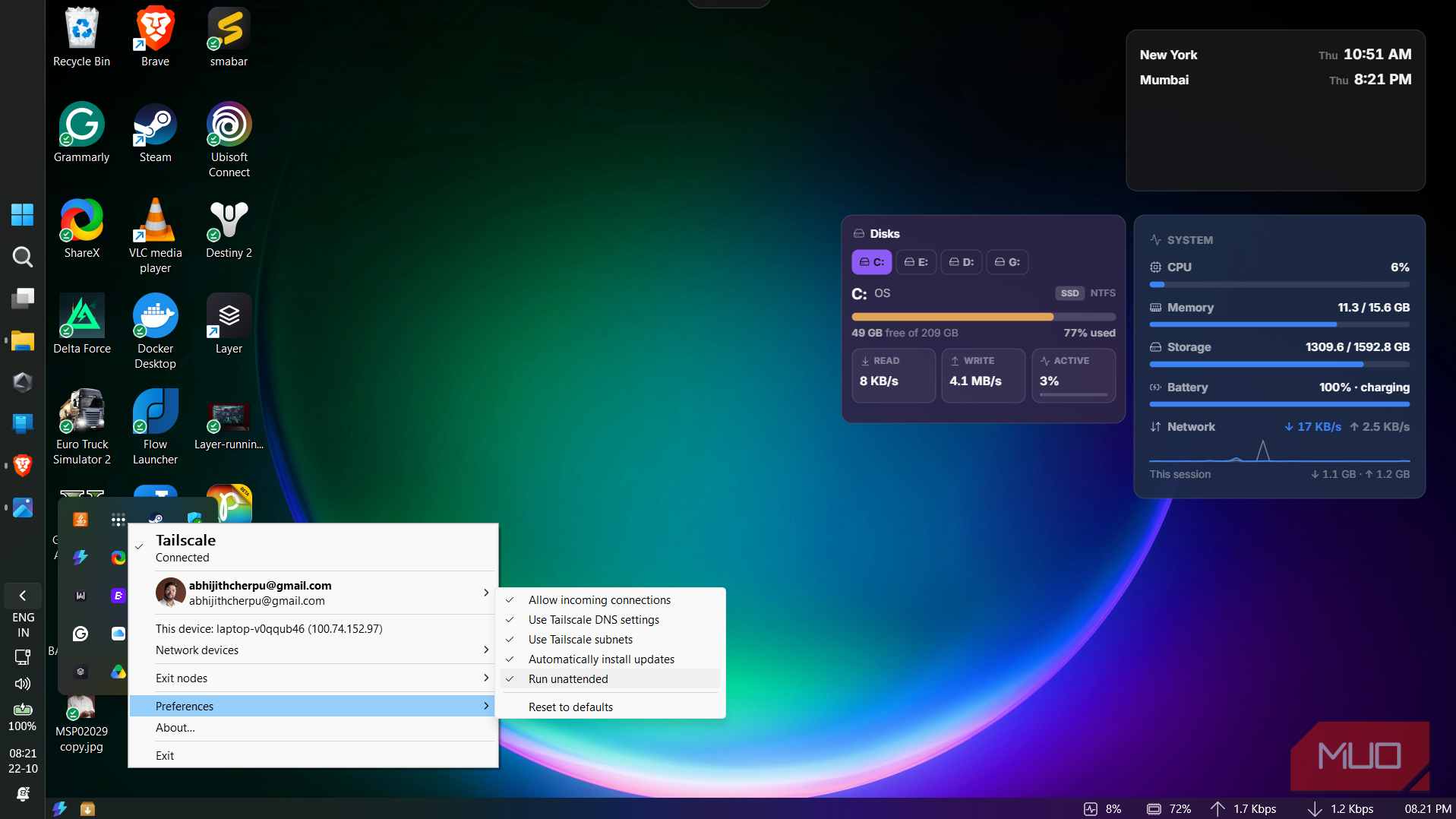Open the Flow Launcher icon
The height and width of the screenshot is (819, 1456).
pos(155,428)
